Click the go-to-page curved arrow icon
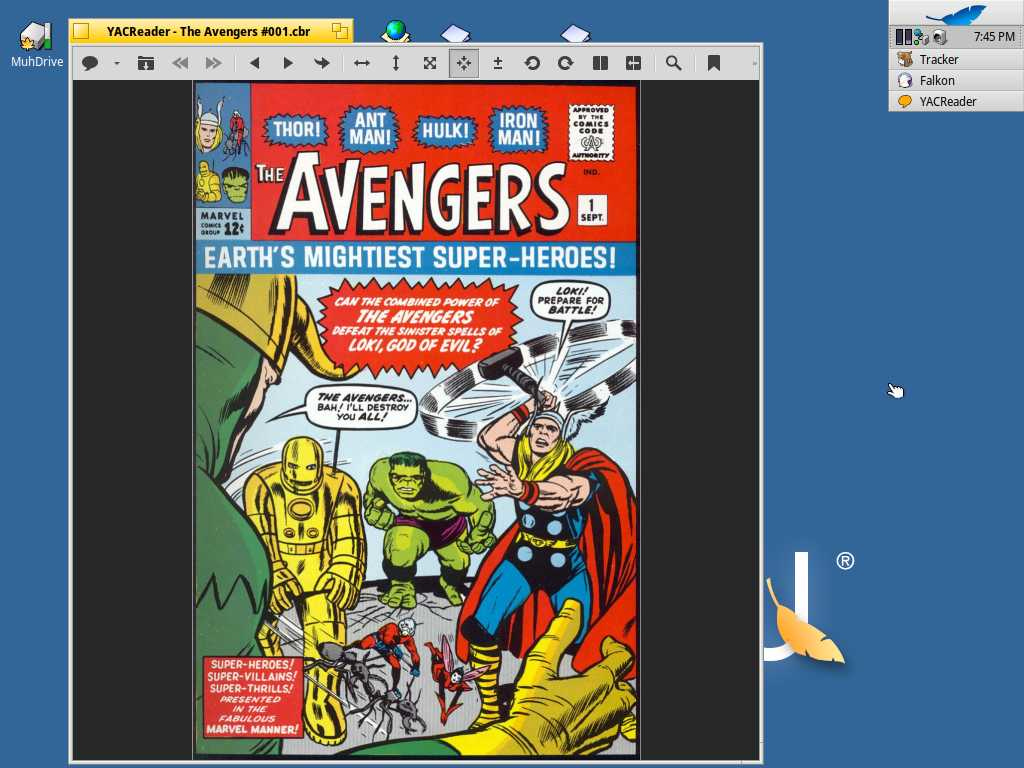Viewport: 1024px width, 768px height. point(321,63)
